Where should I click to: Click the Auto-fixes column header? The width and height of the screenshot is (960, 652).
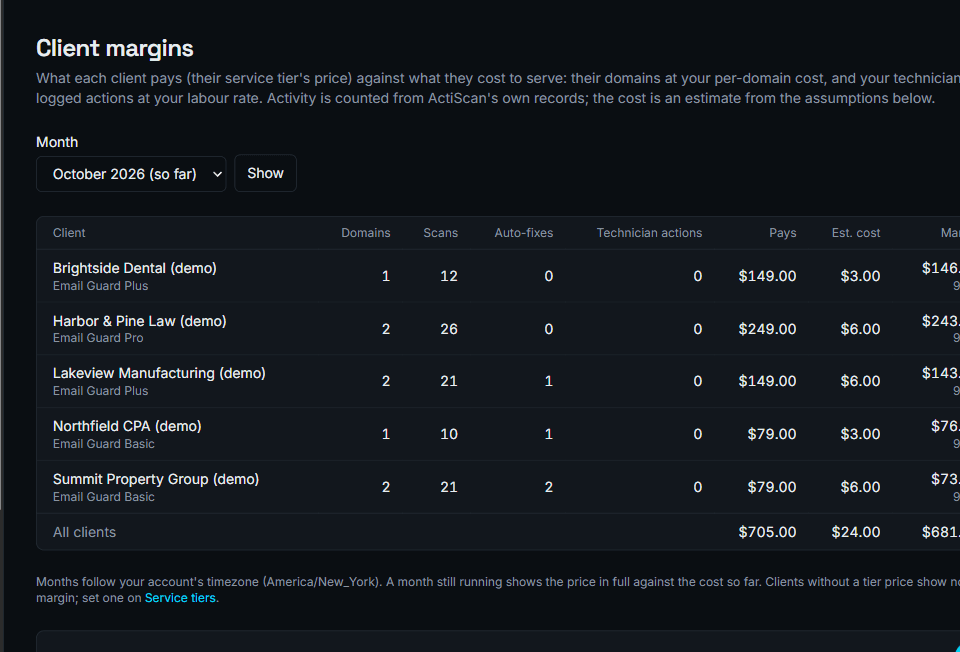tap(523, 233)
